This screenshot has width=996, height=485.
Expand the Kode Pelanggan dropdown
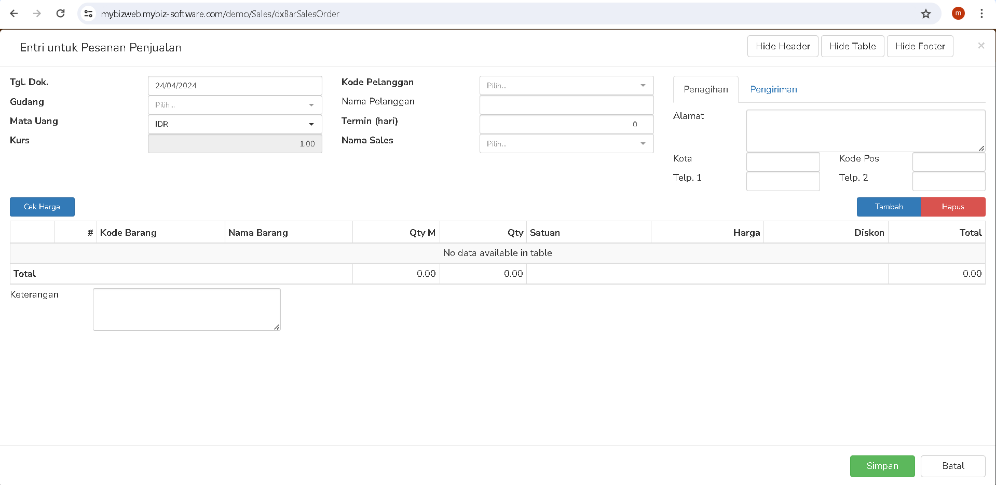point(566,85)
